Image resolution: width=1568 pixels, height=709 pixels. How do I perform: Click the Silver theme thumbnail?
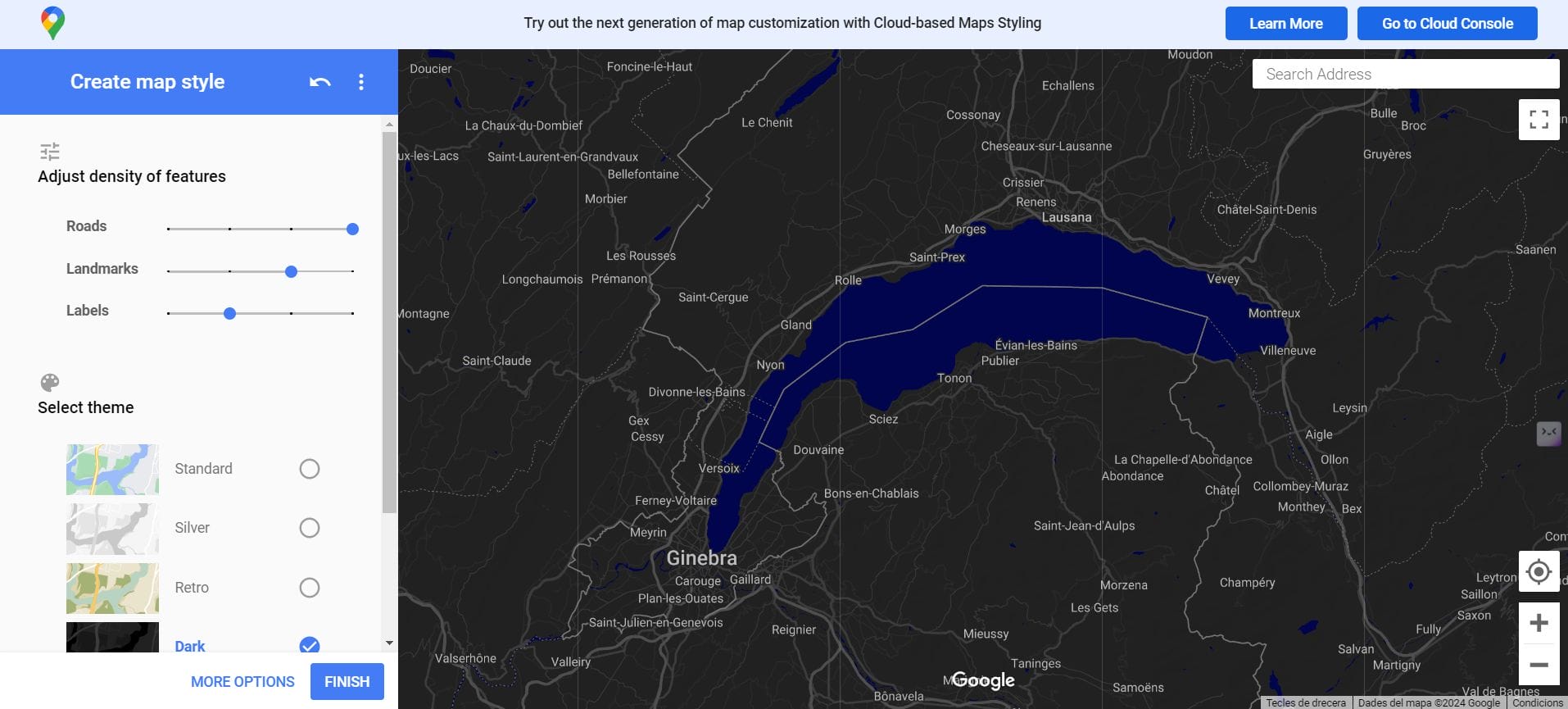coord(112,529)
